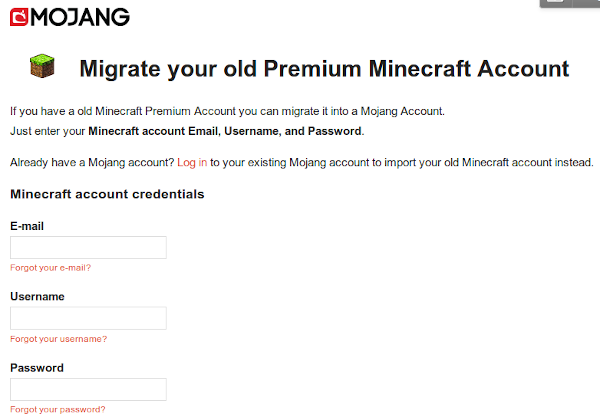
Task: Click the red Mojang logo icon
Action: pos(20,18)
